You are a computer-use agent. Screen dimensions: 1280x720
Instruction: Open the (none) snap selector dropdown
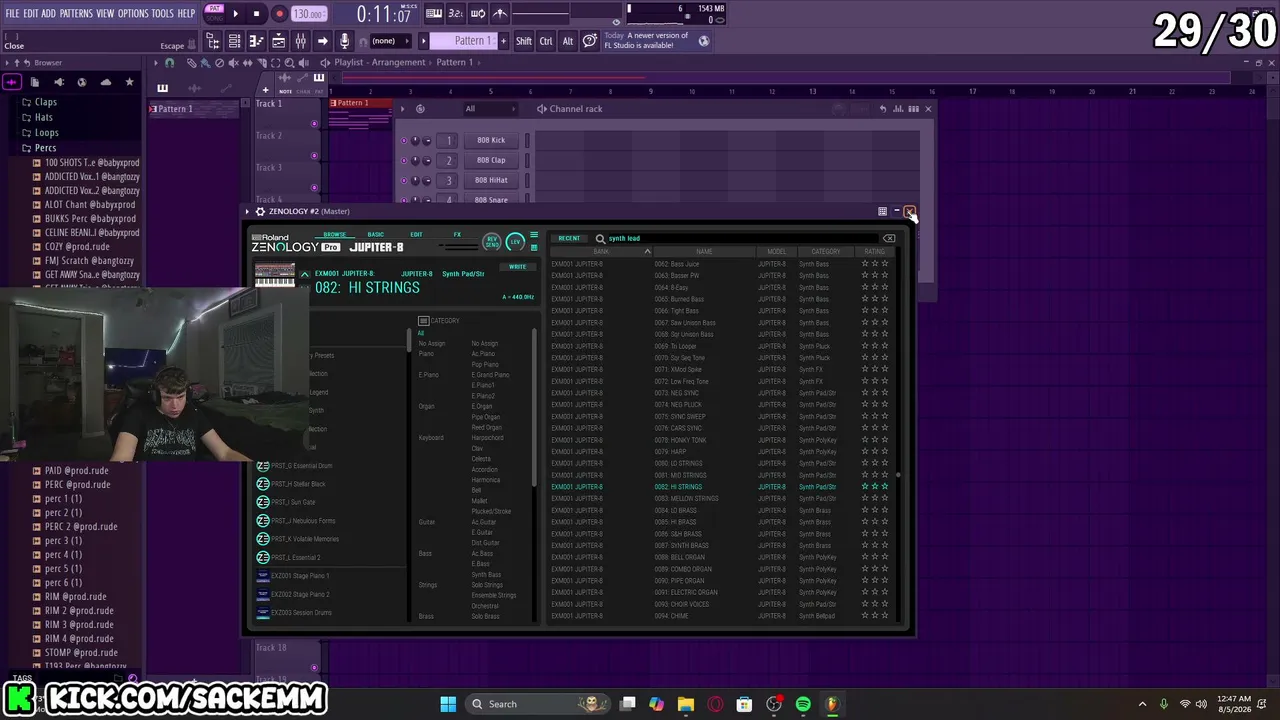coord(390,41)
